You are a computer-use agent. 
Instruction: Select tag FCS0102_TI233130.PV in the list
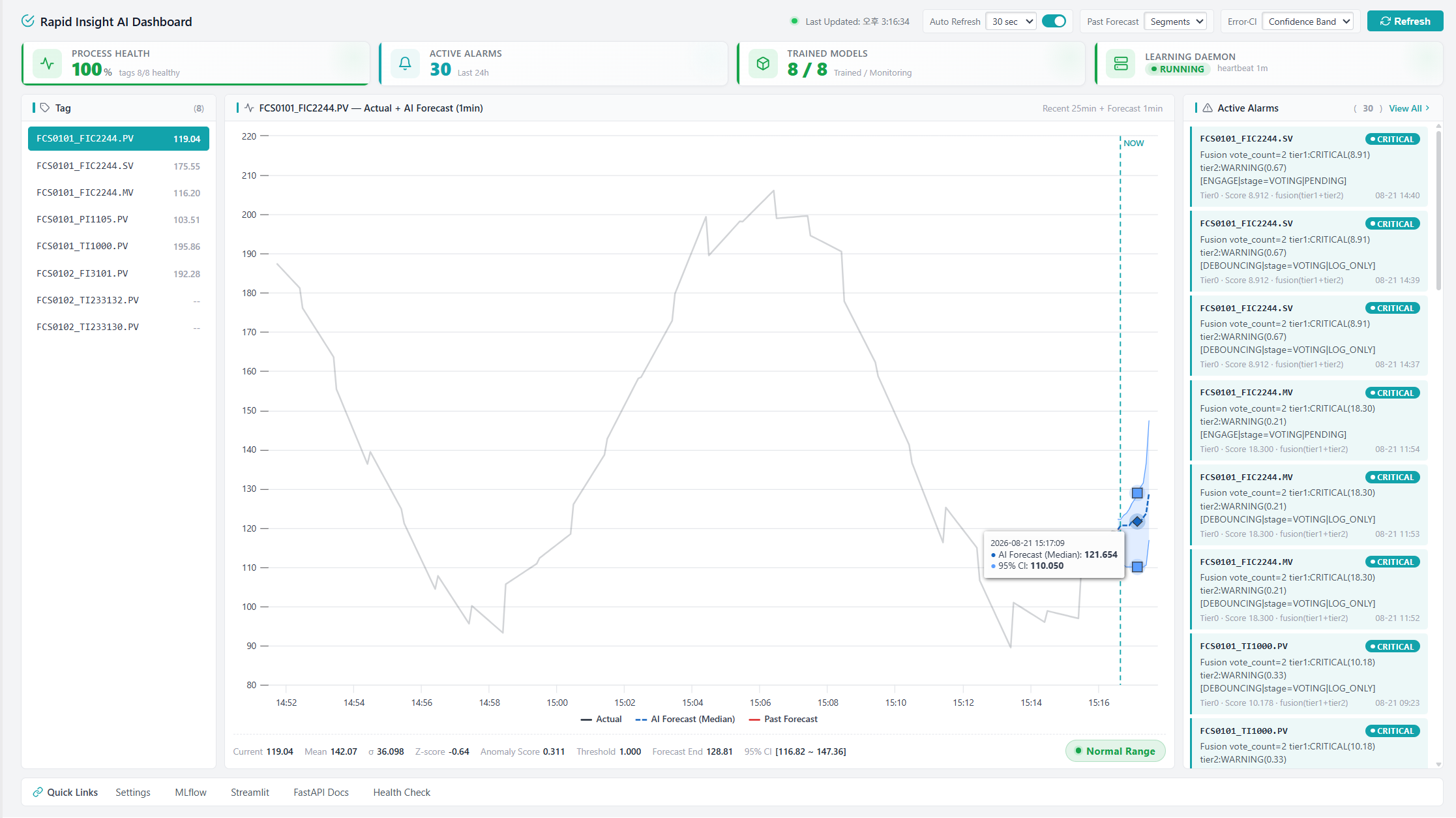pyautogui.click(x=119, y=327)
